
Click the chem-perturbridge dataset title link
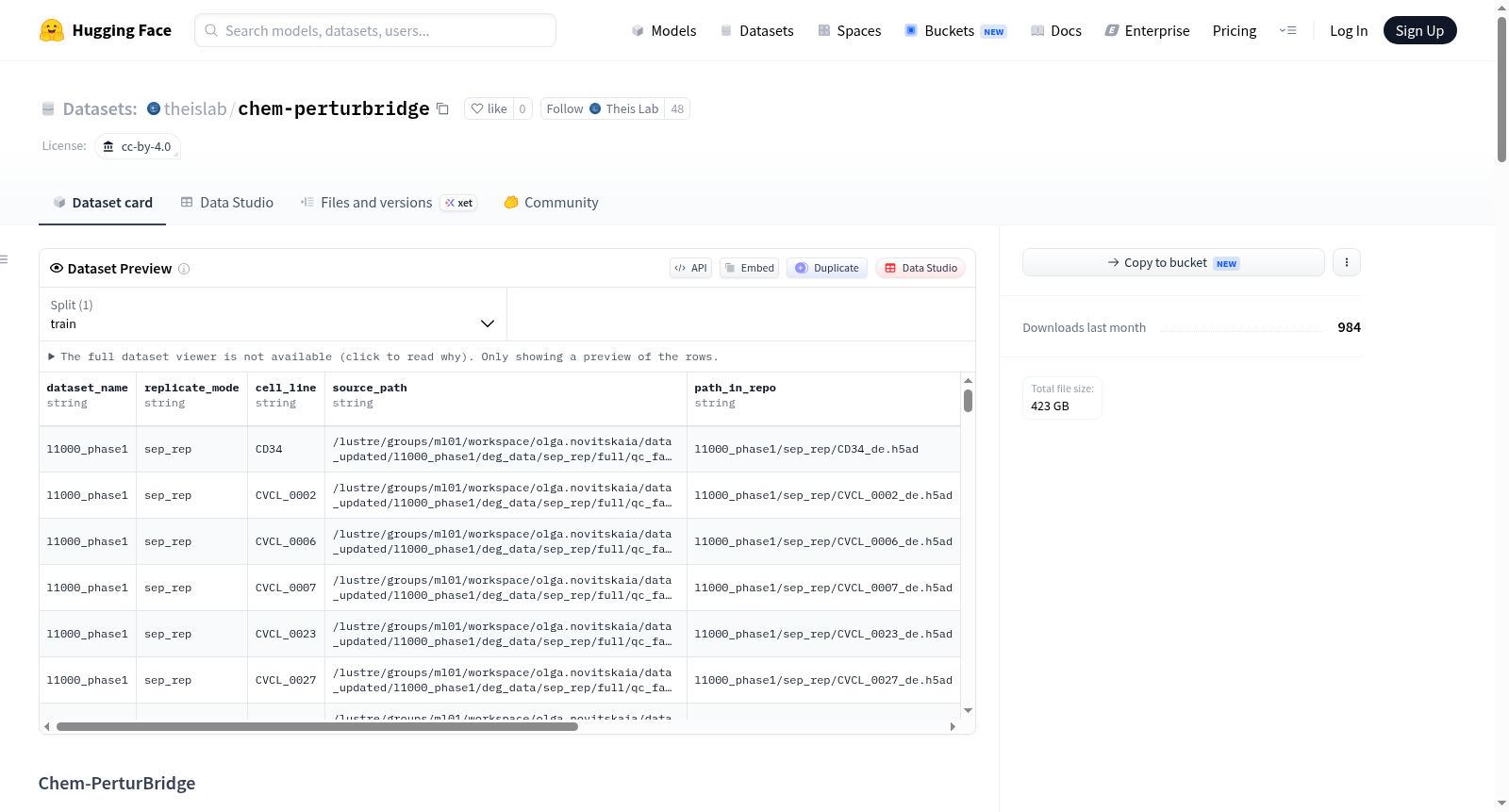[334, 108]
